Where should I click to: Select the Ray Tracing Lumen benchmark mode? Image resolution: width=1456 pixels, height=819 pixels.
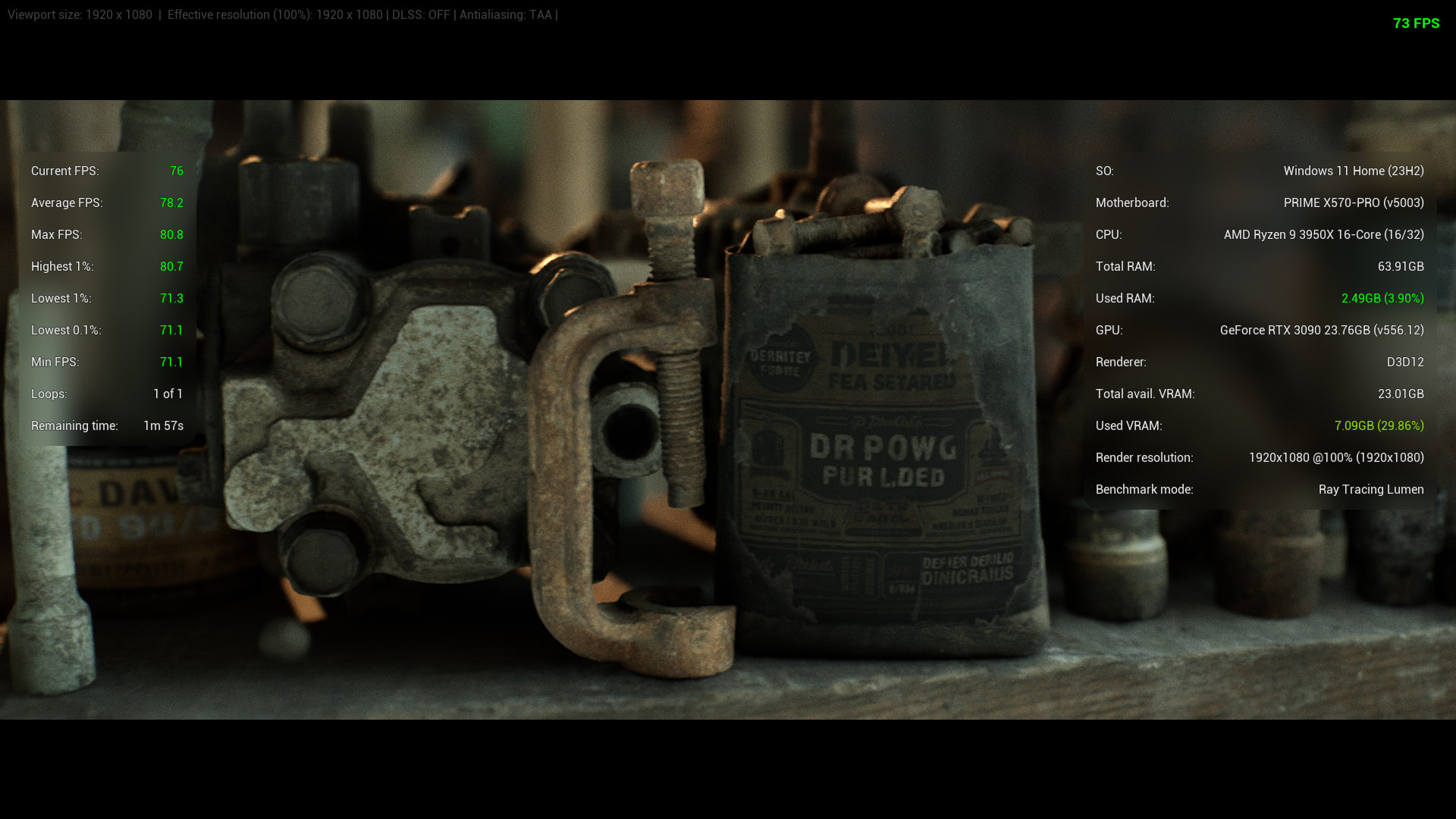pos(1371,489)
